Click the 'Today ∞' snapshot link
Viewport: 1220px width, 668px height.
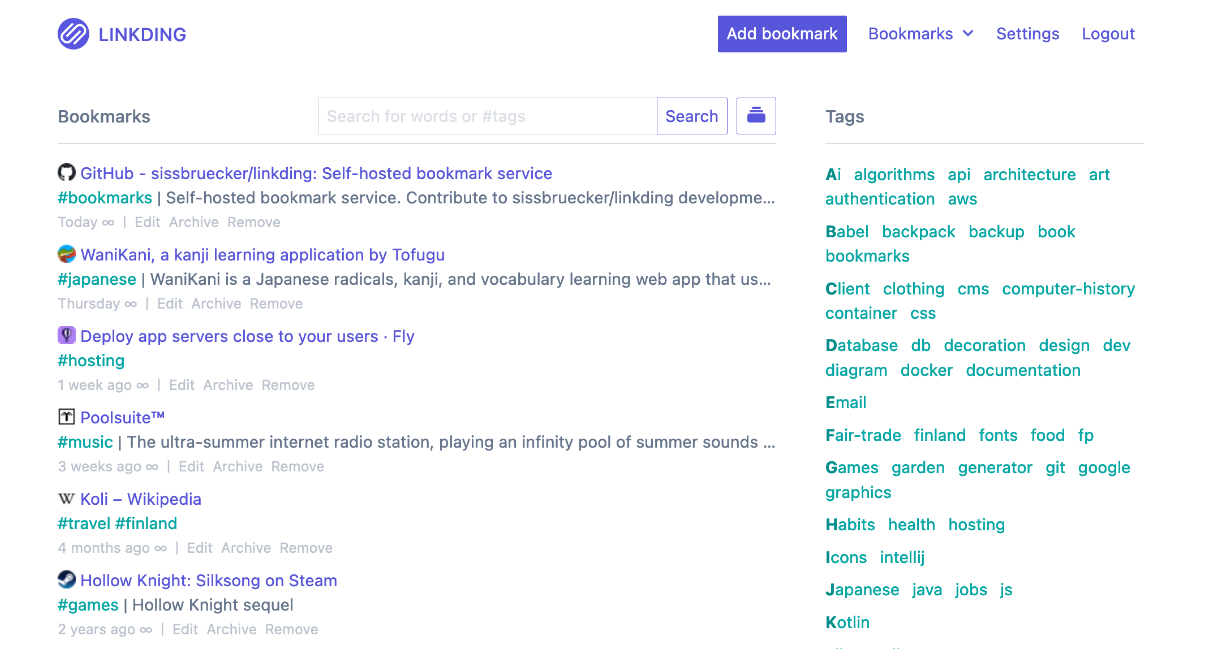[x=86, y=222]
